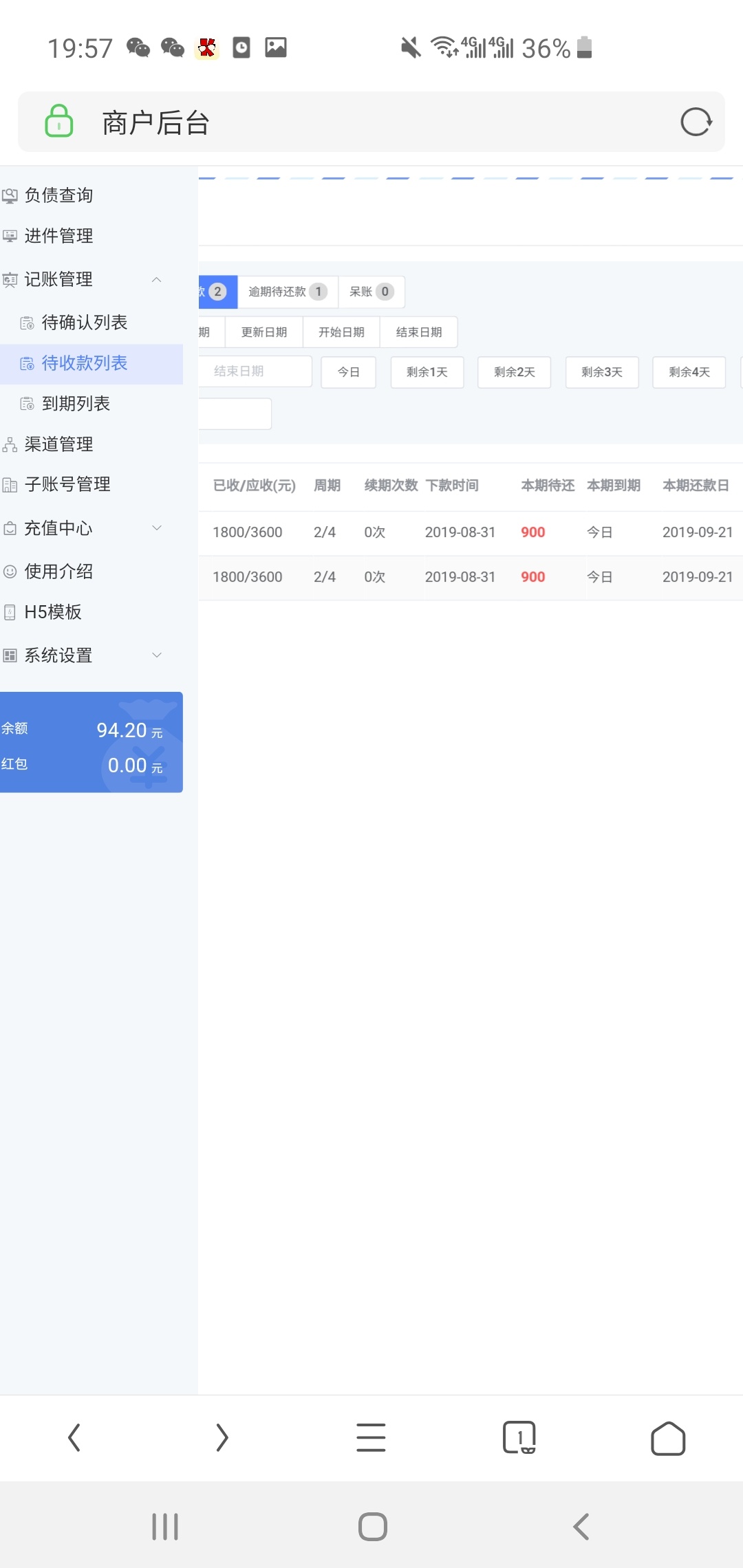This screenshot has width=743, height=1568.
Task: Click the 负债查询 sidebar icon
Action: [x=10, y=196]
